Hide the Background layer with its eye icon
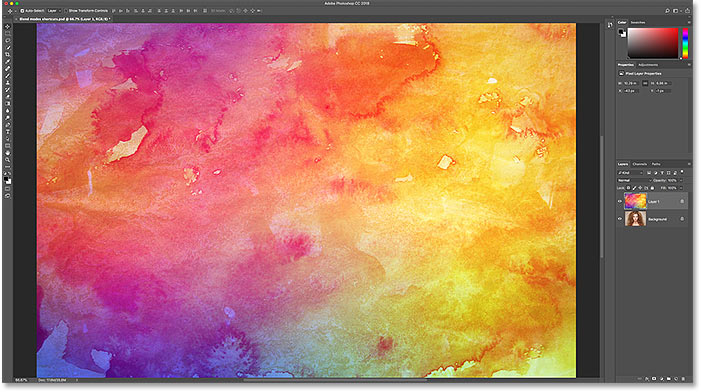Image resolution: width=701 pixels, height=392 pixels. [x=620, y=219]
